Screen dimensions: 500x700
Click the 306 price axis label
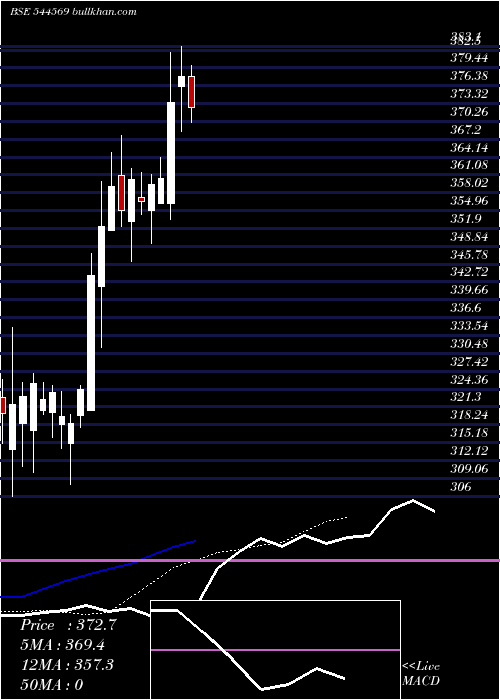click(461, 487)
